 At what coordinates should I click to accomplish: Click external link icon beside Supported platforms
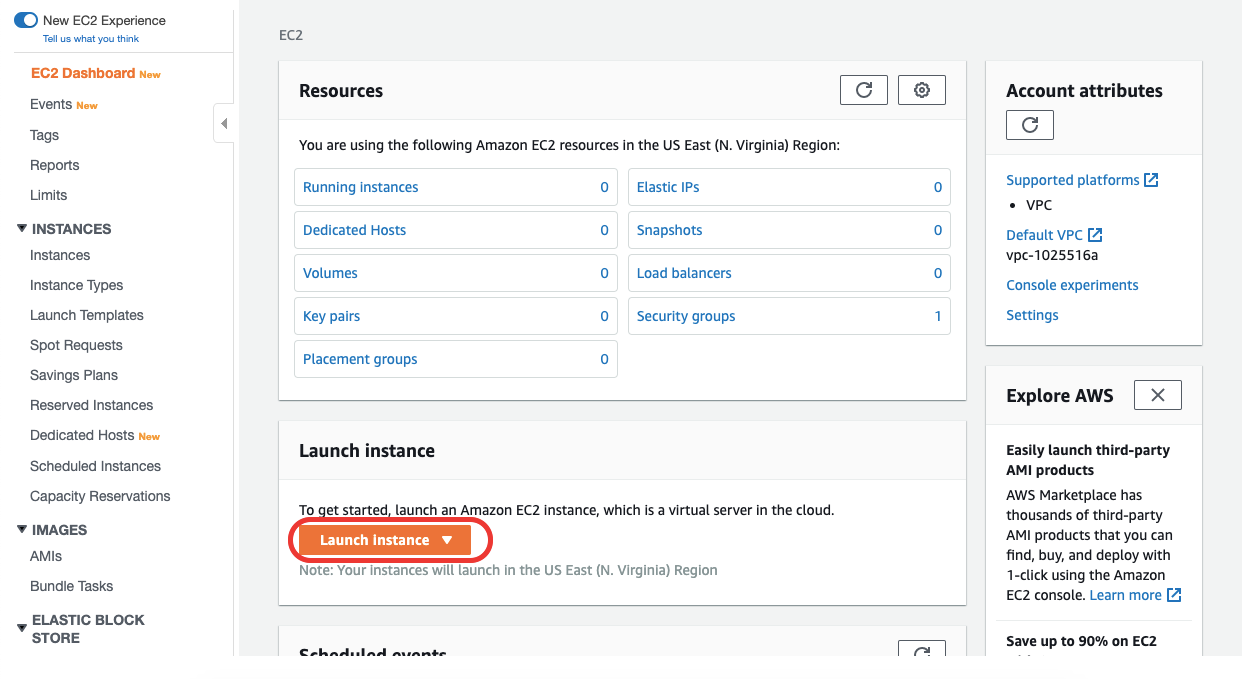click(x=1151, y=180)
